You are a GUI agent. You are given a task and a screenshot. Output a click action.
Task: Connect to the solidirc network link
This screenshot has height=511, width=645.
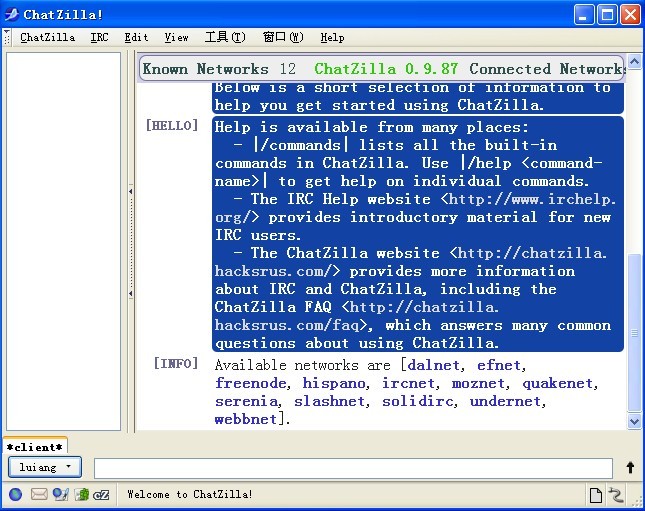click(x=418, y=402)
